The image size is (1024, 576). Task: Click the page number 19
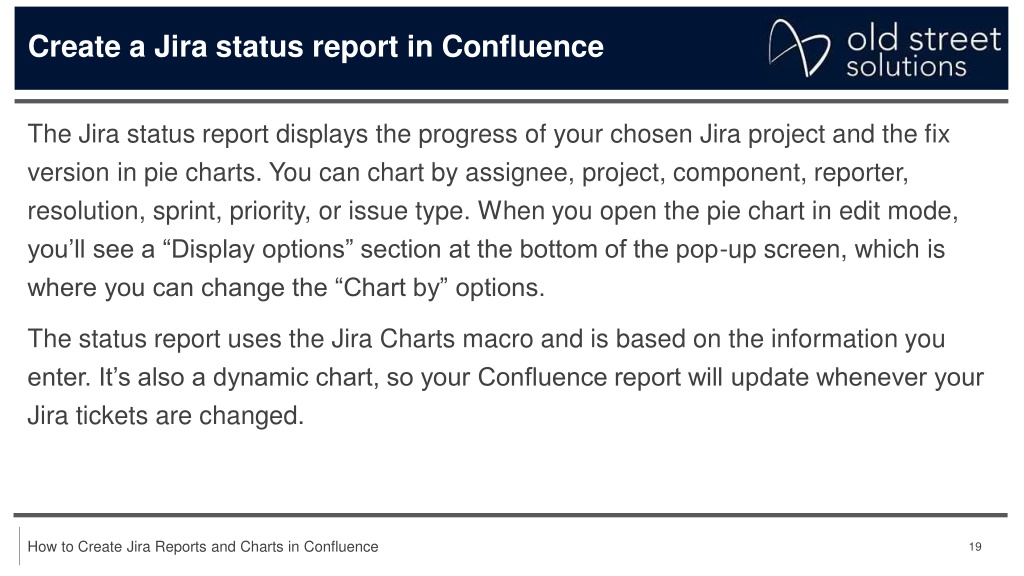click(975, 547)
